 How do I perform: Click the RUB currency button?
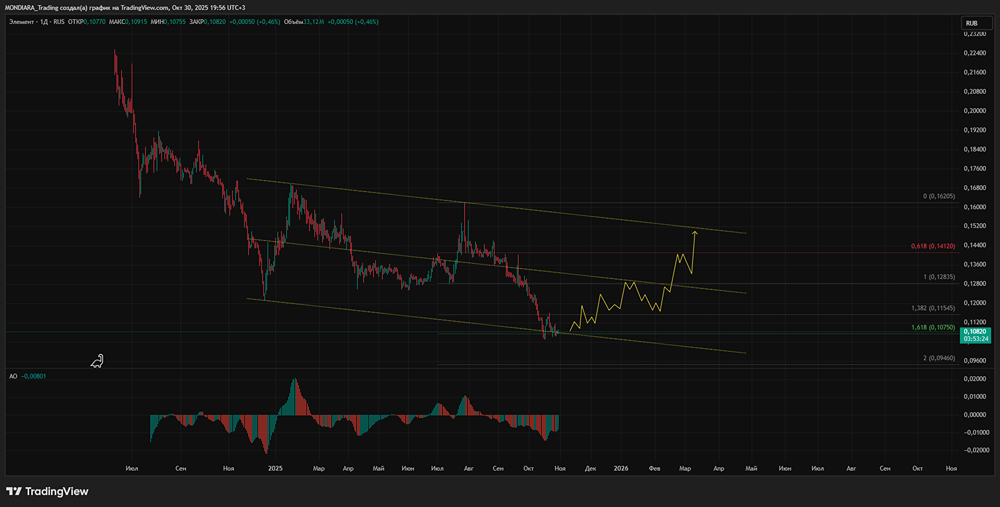coord(976,23)
